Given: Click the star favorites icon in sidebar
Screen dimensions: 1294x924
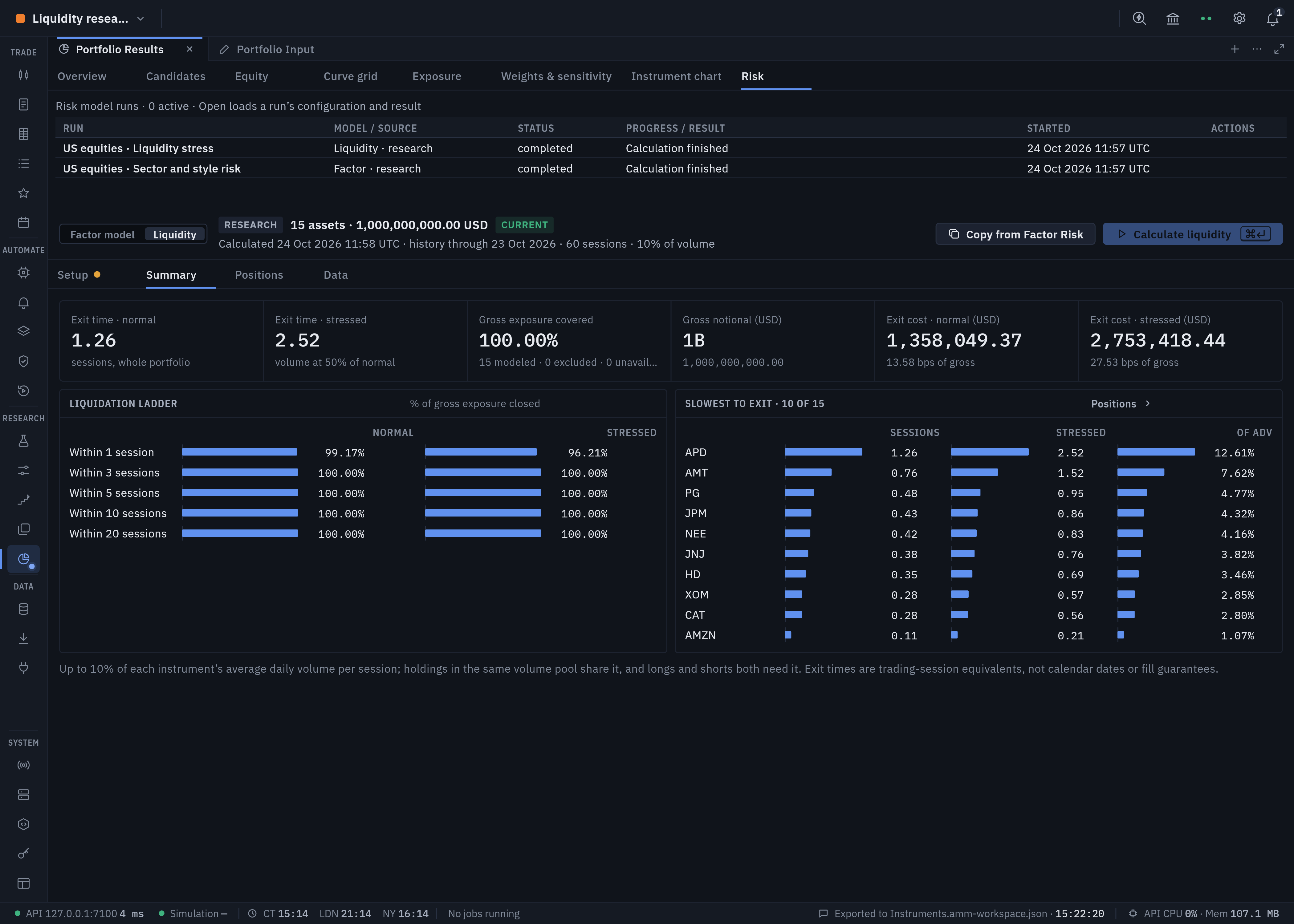Looking at the screenshot, I should [23, 193].
